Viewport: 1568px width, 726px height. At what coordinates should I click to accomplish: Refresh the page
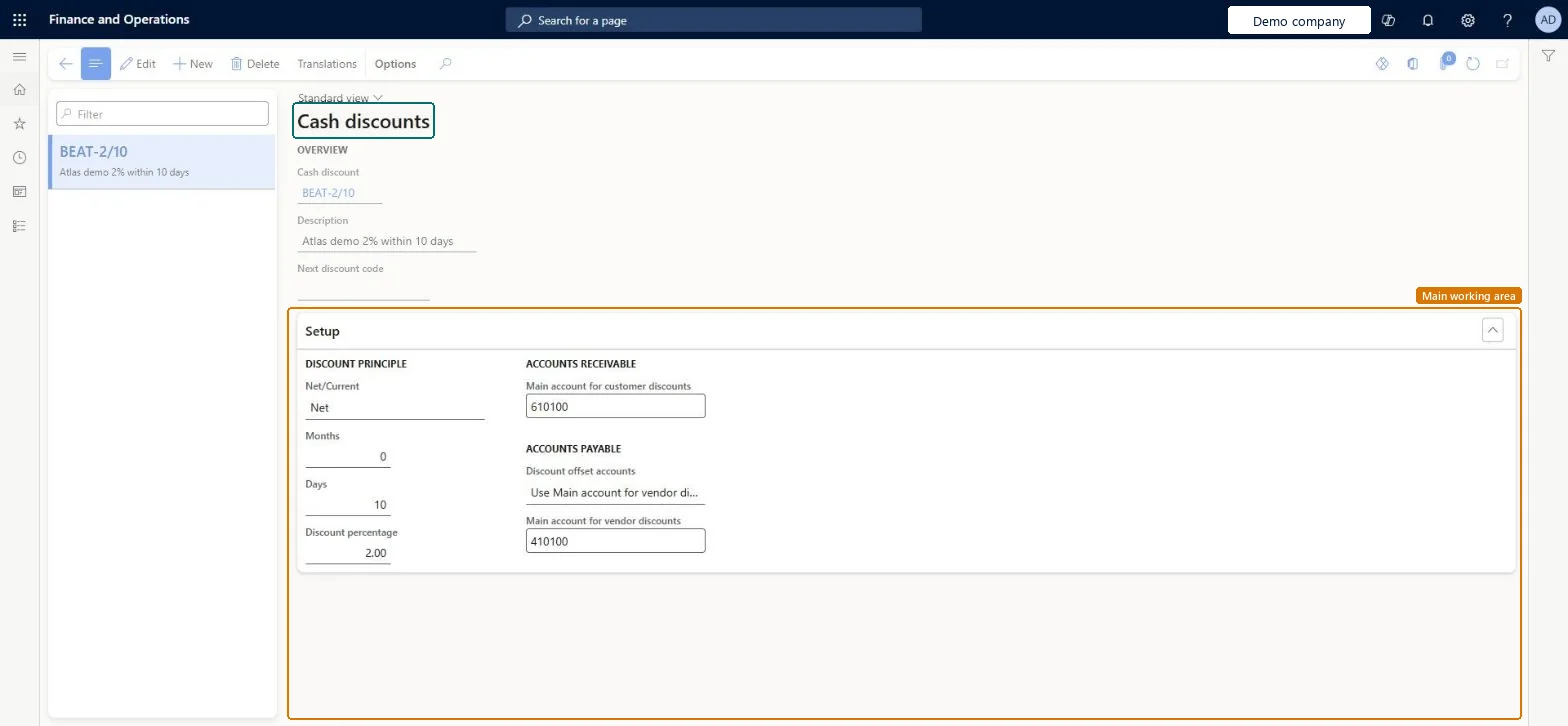pyautogui.click(x=1473, y=64)
